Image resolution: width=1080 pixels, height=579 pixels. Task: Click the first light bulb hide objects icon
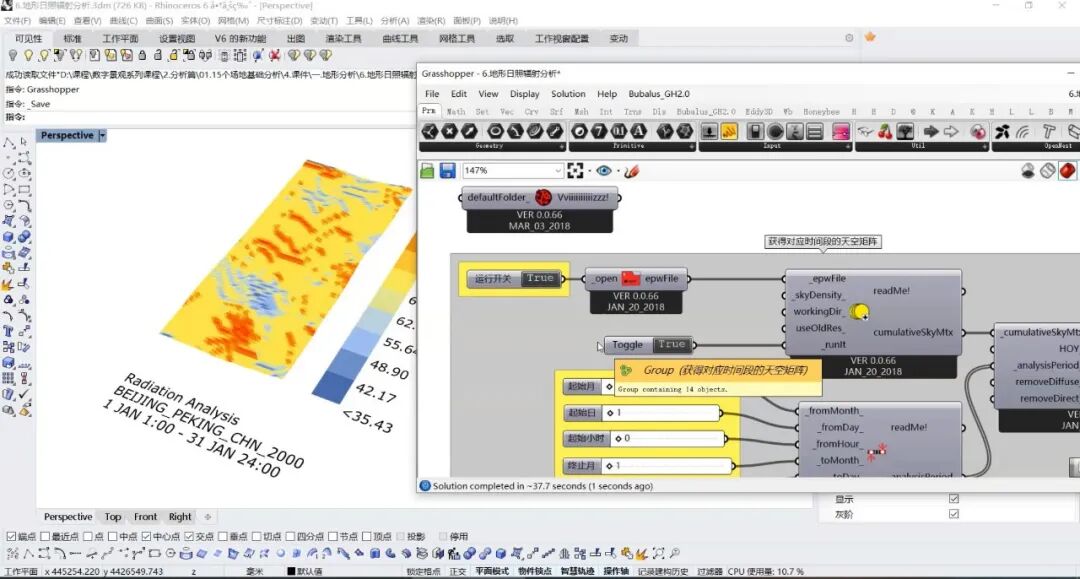coord(12,55)
